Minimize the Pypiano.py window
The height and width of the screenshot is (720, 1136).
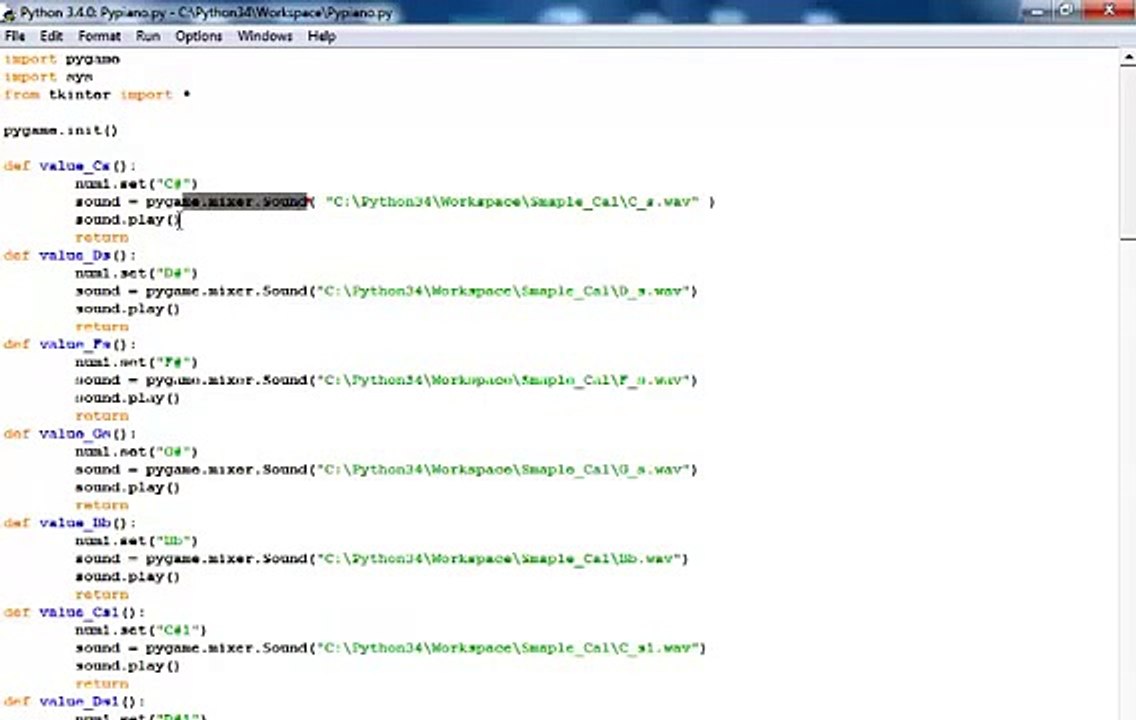[1037, 11]
